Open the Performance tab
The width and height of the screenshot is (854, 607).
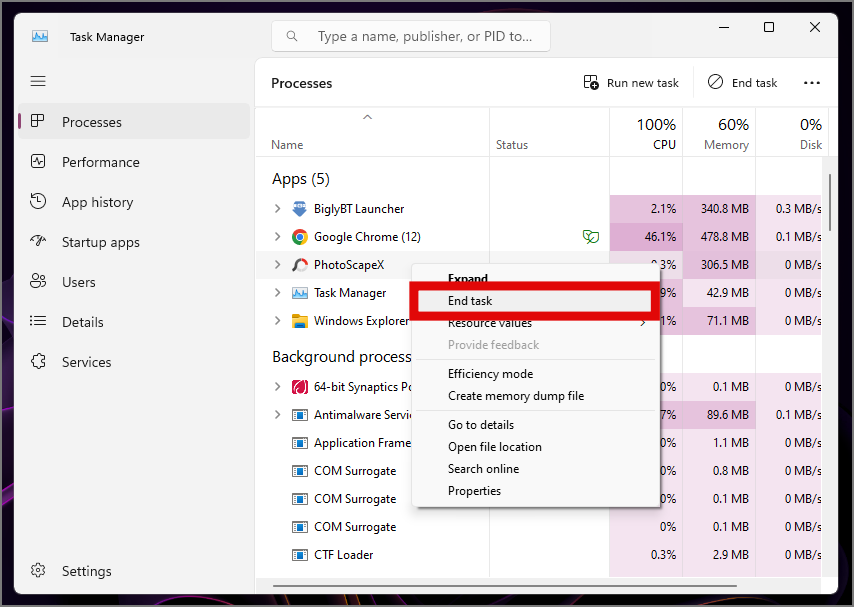tap(134, 162)
